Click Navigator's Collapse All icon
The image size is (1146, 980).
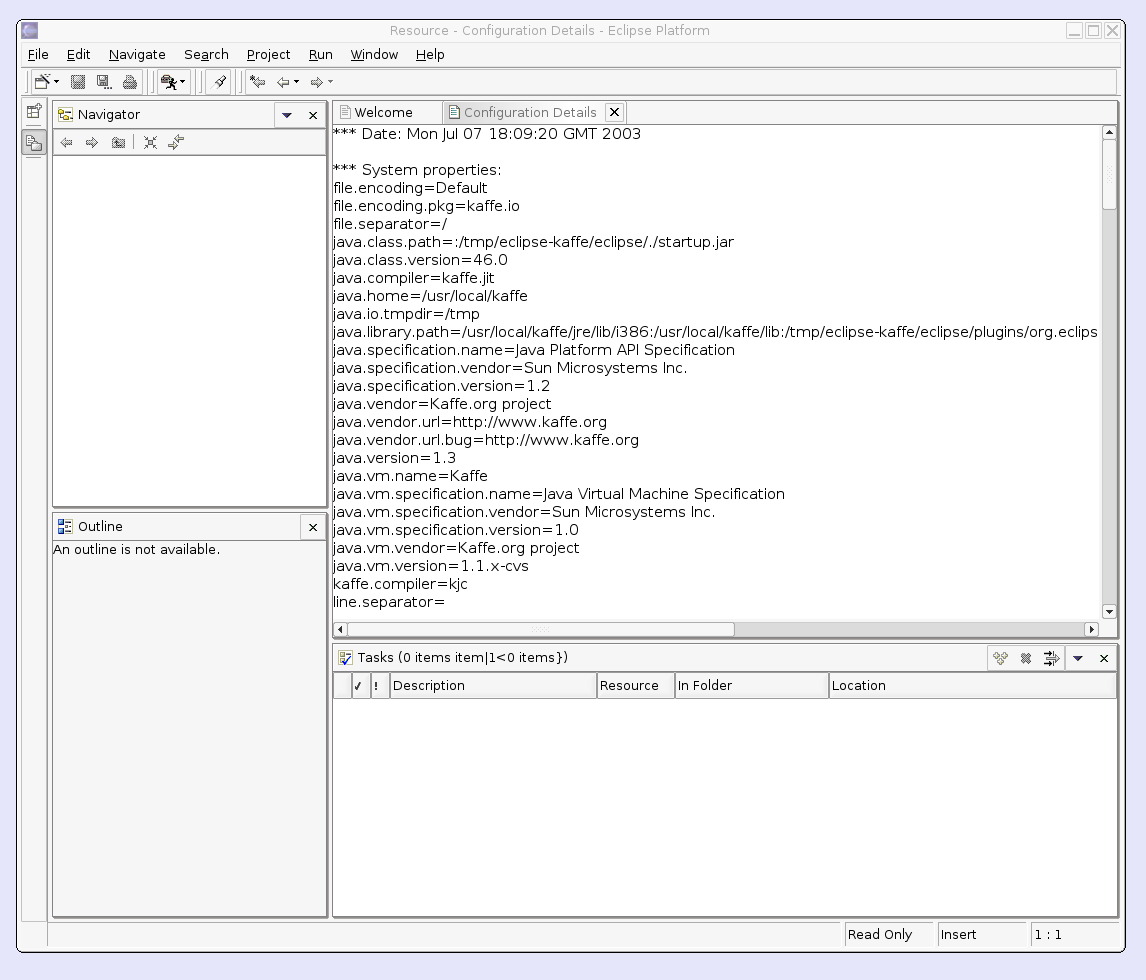tap(150, 143)
